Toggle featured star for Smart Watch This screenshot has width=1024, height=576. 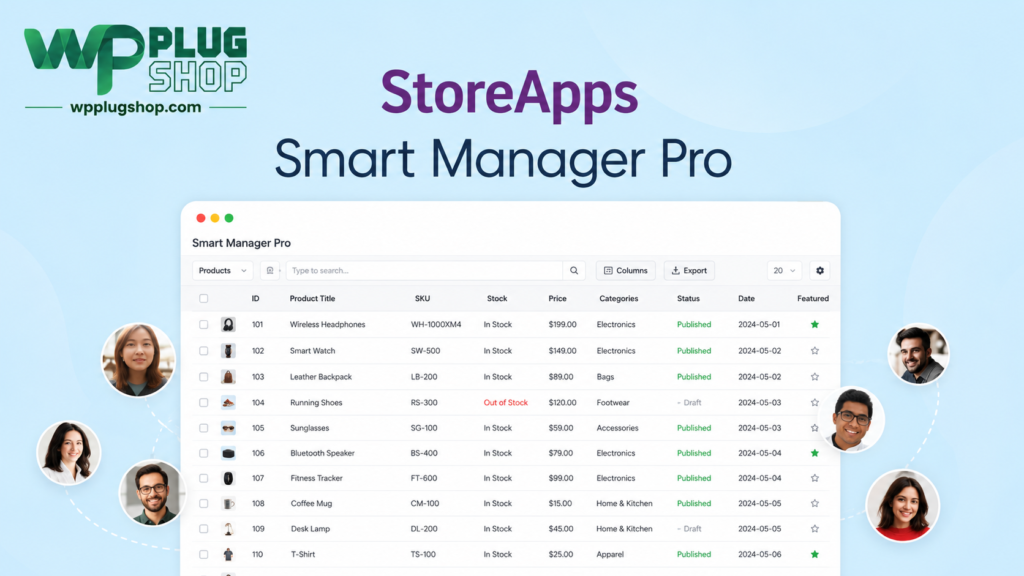(x=814, y=351)
